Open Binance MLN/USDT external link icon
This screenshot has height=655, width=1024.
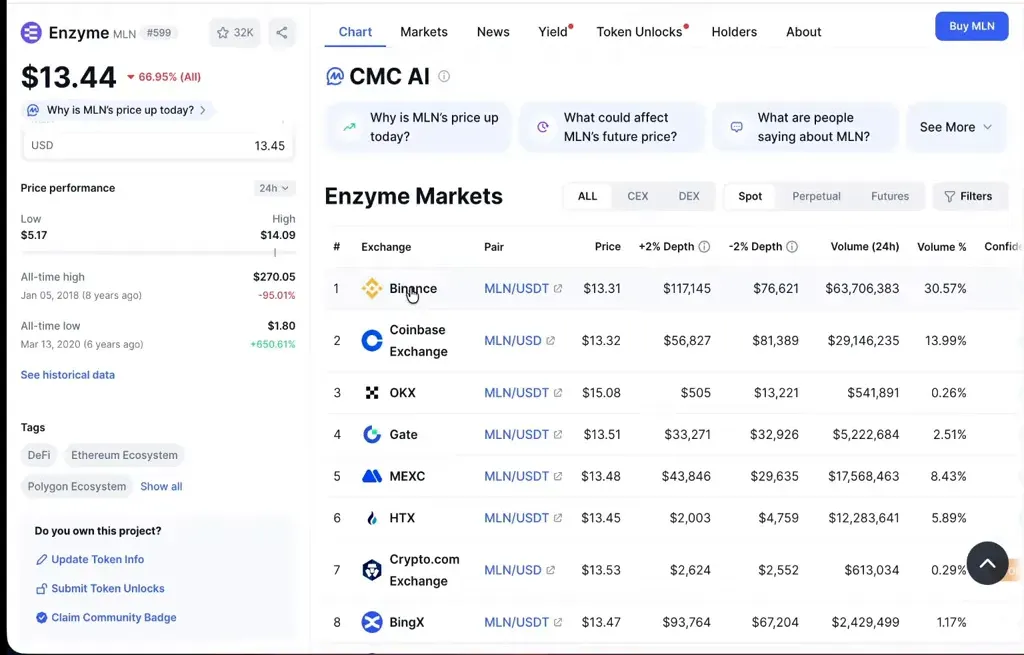coord(558,289)
